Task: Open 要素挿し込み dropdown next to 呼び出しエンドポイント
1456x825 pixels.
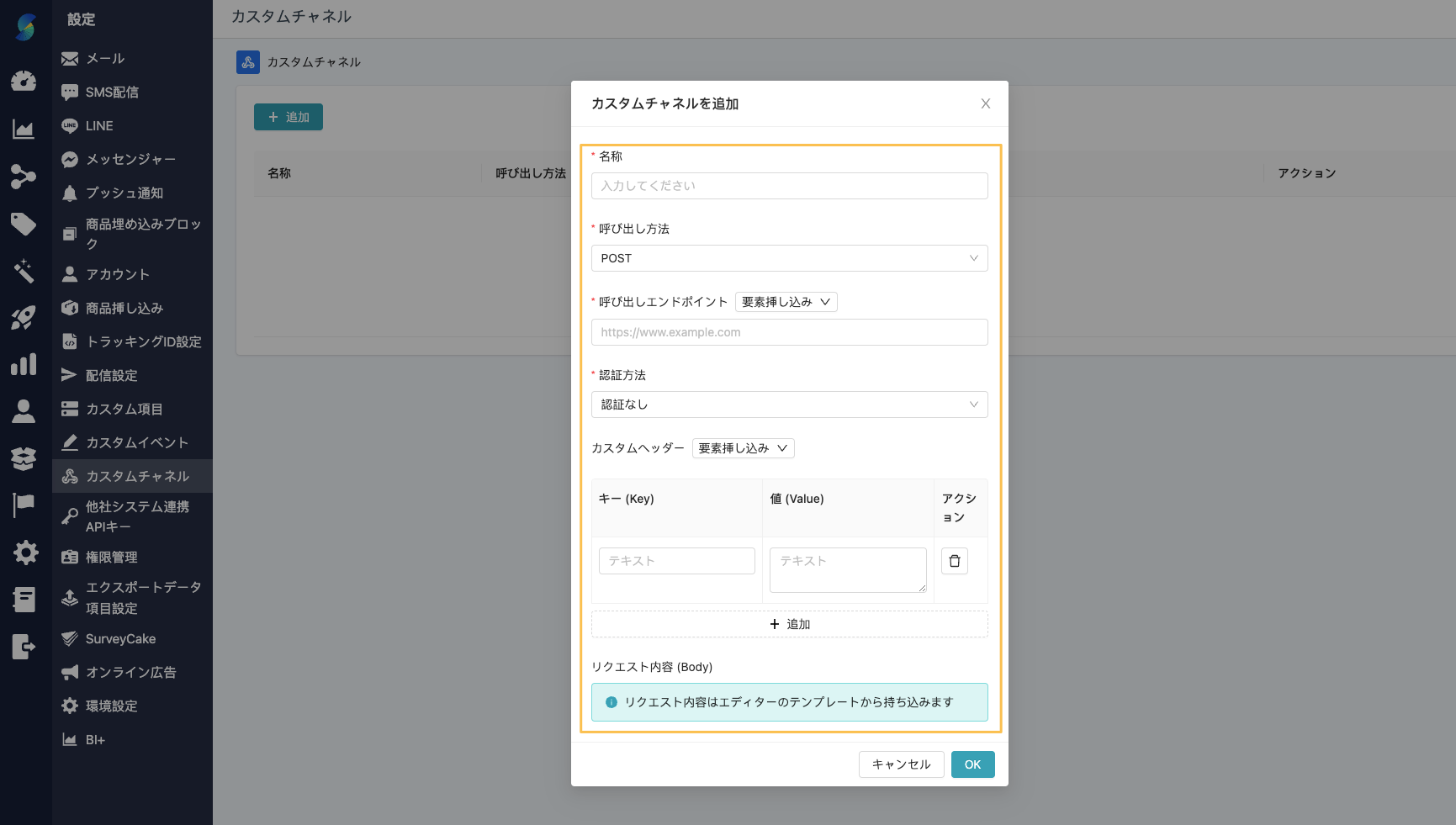Action: coord(786,302)
